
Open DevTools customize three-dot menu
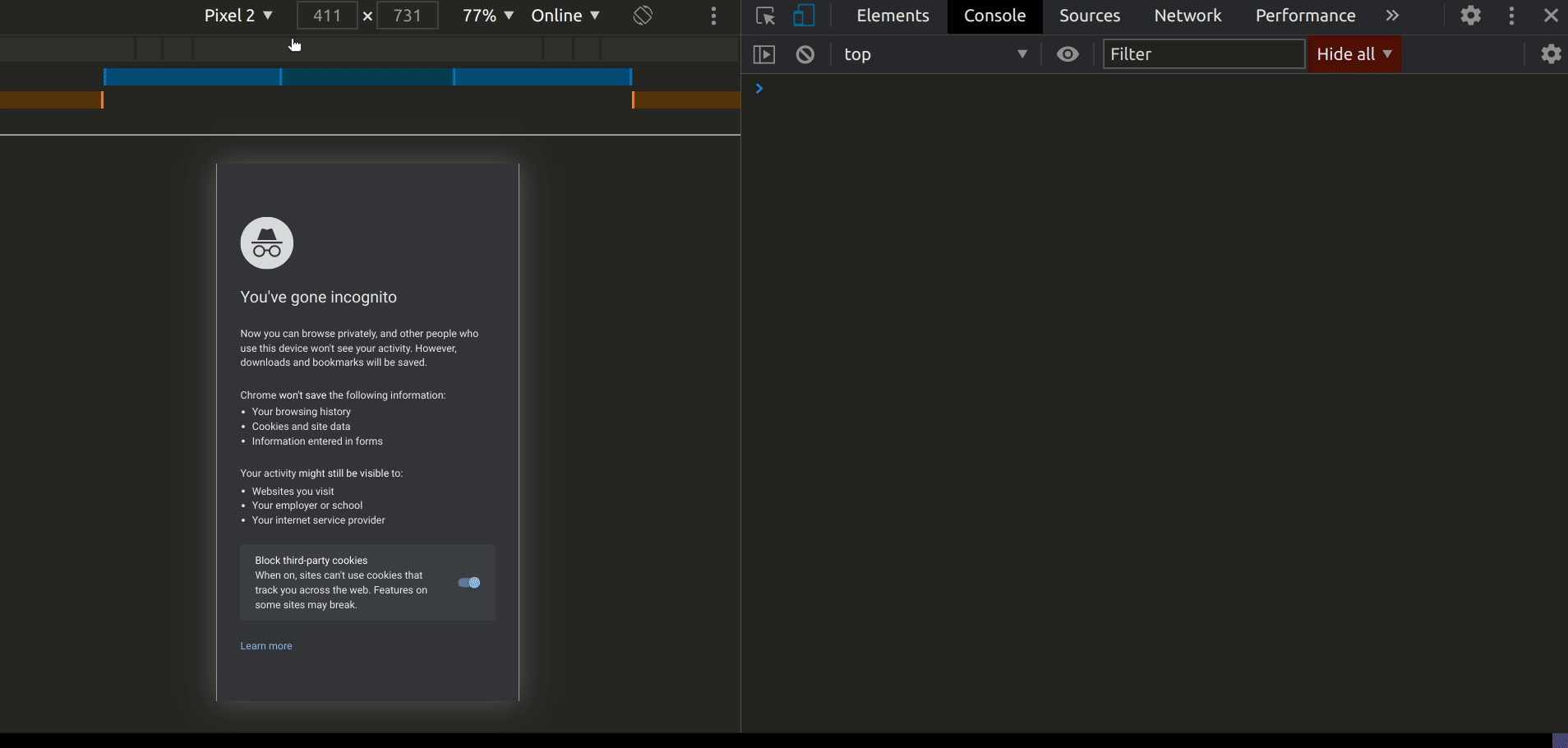pos(1511,16)
